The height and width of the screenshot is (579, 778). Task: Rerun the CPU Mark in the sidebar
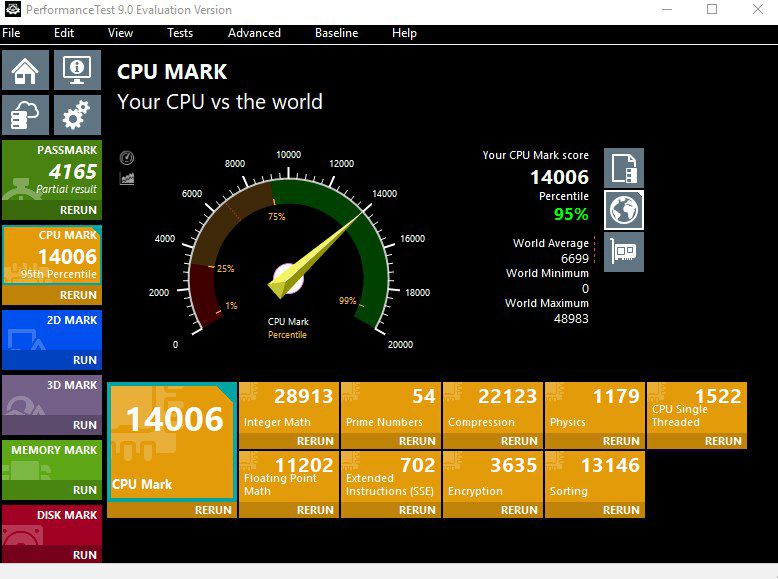[78, 295]
